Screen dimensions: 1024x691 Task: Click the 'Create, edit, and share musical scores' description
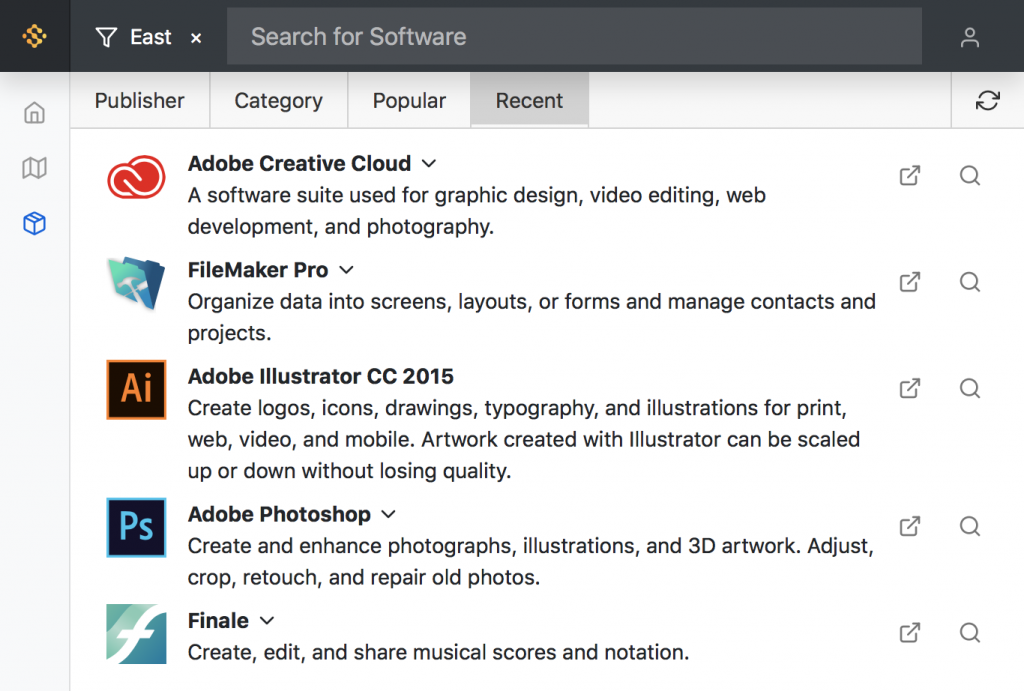click(x=438, y=652)
